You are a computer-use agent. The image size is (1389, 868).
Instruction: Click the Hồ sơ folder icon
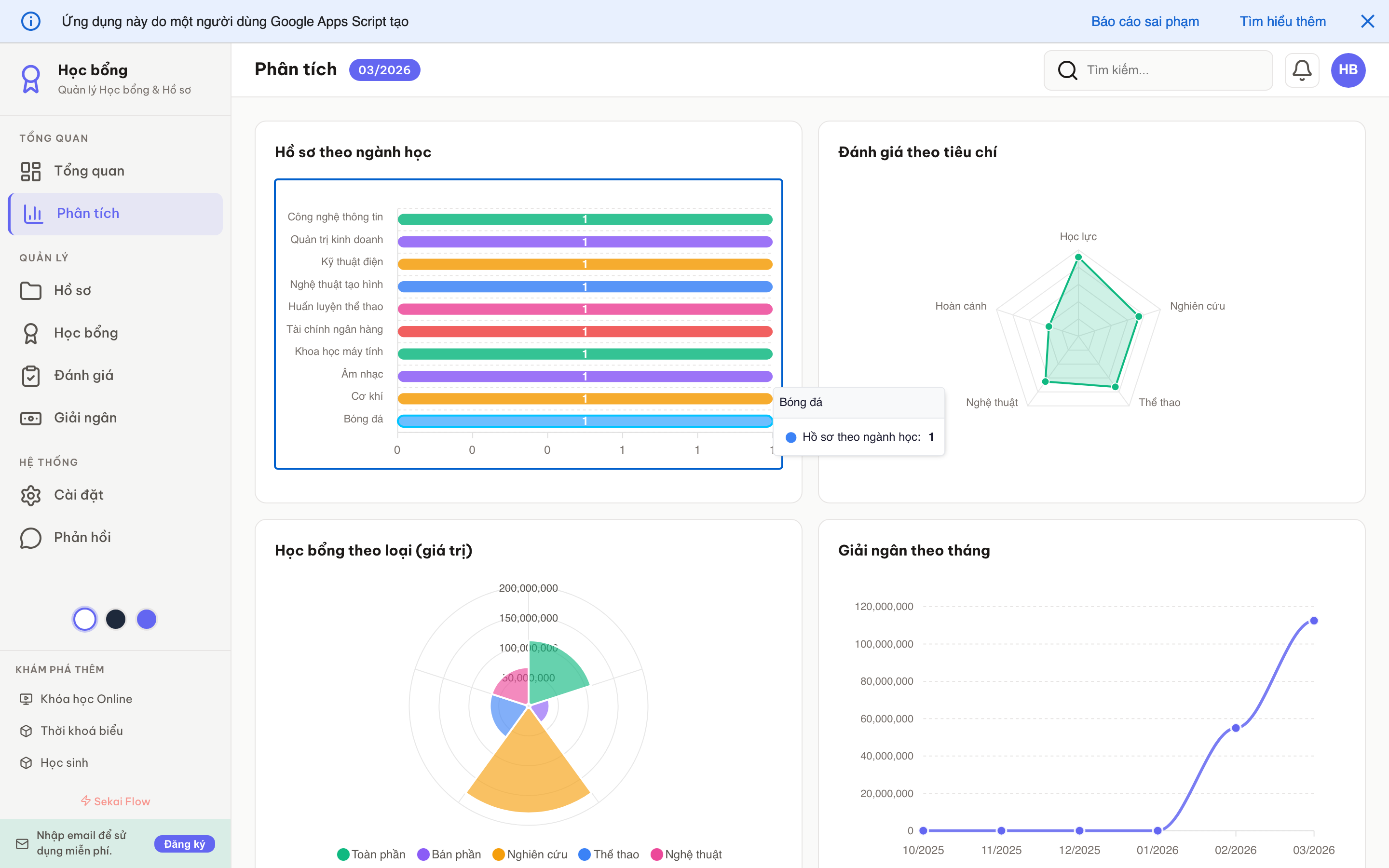pos(30,290)
